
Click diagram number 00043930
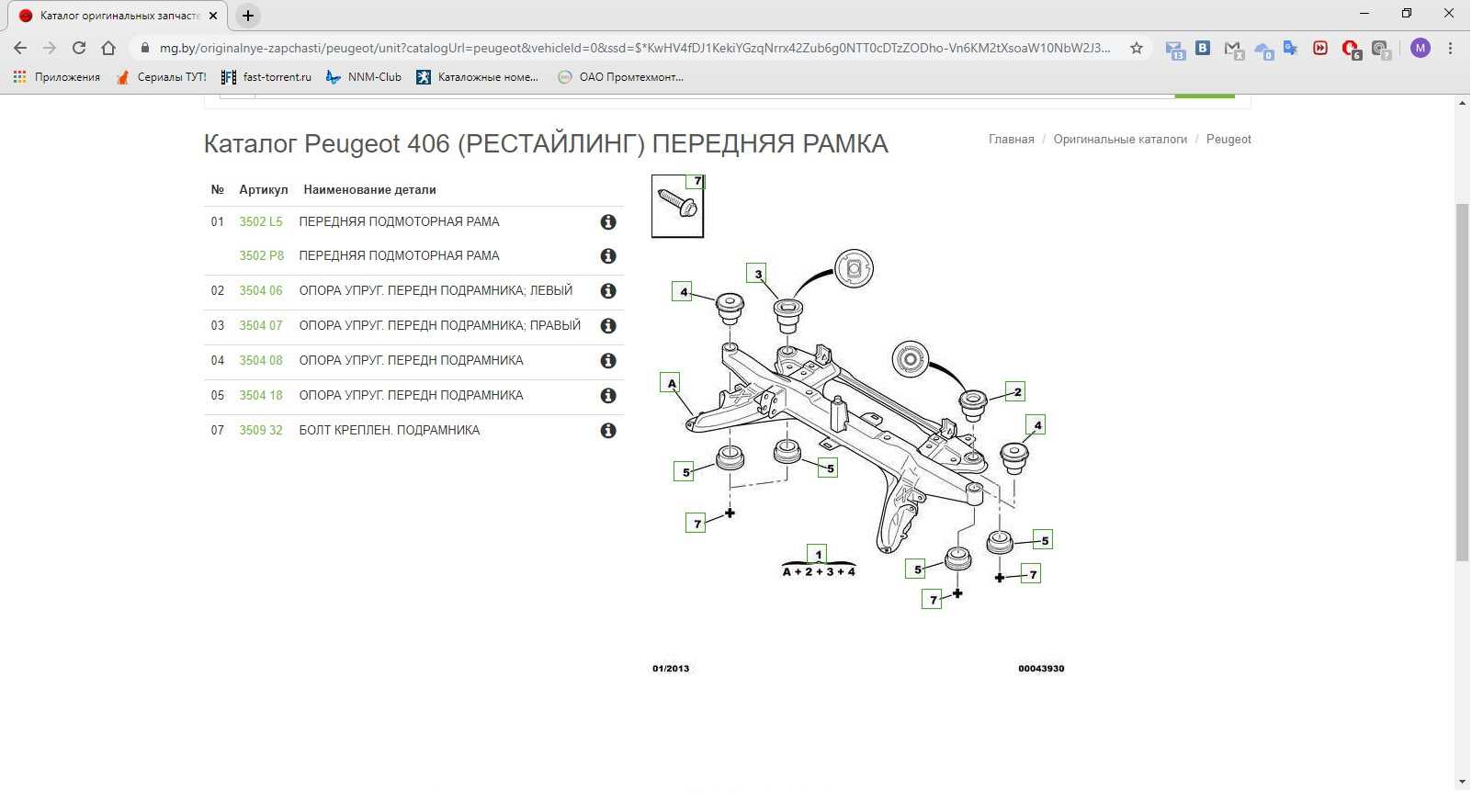point(1041,669)
